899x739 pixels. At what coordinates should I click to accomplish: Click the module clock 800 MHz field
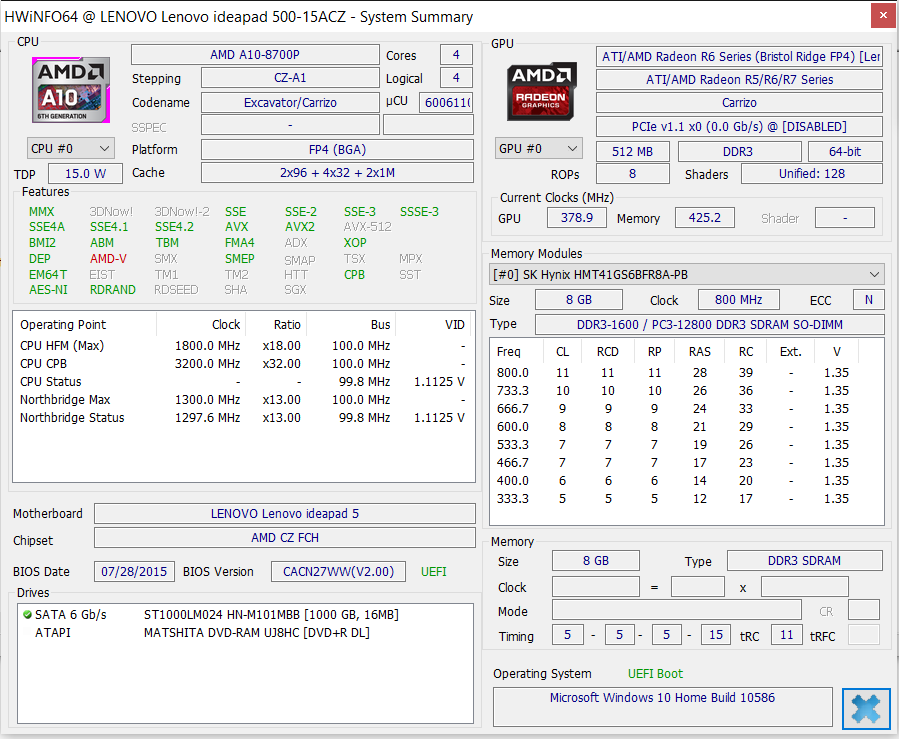click(x=738, y=300)
